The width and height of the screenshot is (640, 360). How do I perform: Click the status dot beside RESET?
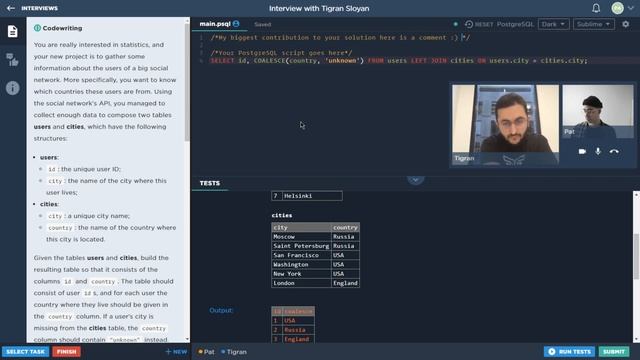pos(456,24)
